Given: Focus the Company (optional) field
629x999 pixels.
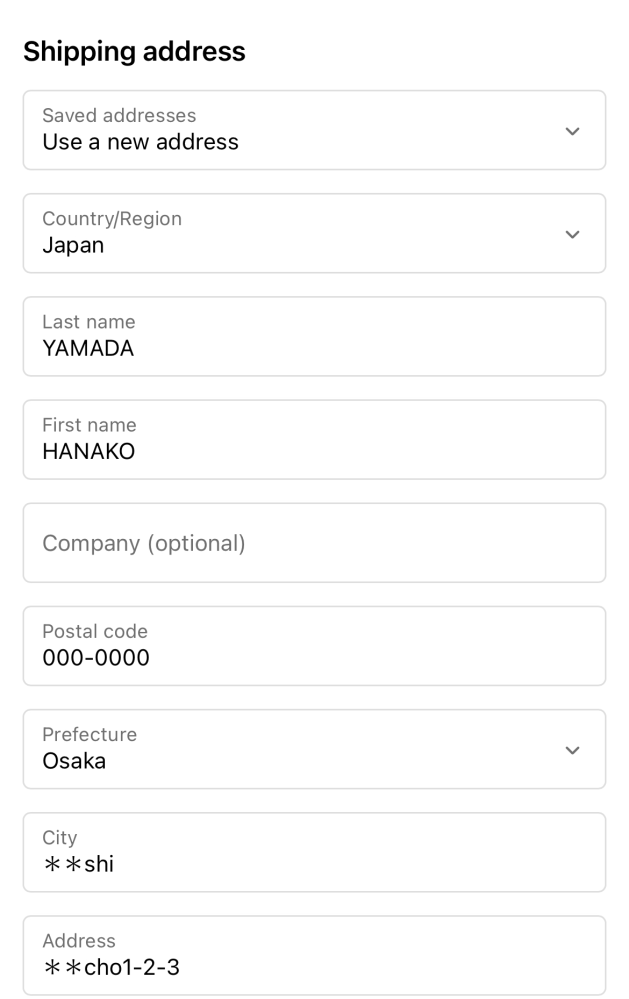Looking at the screenshot, I should 314,543.
